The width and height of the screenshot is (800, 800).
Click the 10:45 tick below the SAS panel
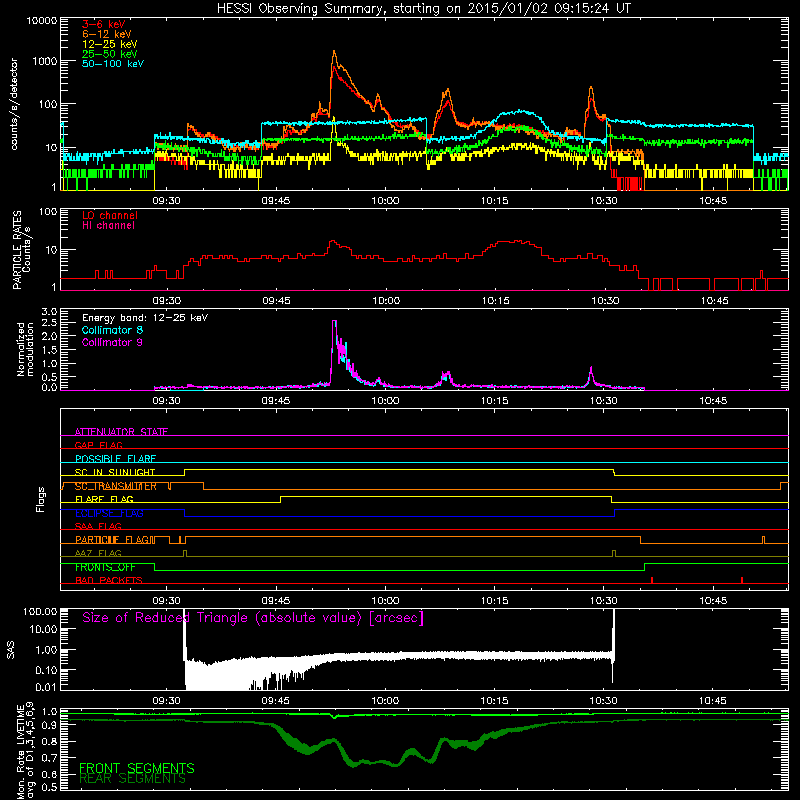[x=713, y=701]
